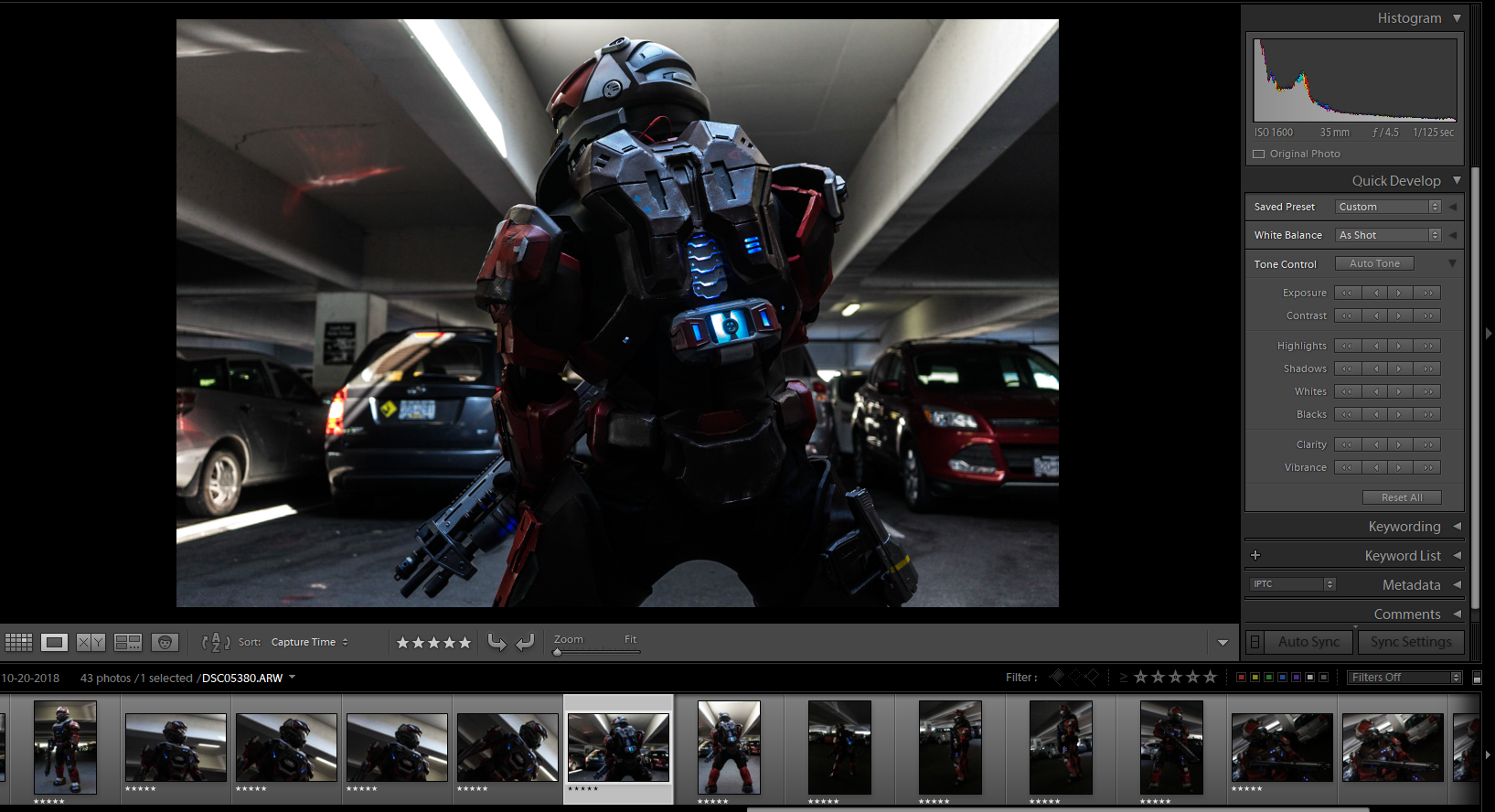1495x812 pixels.
Task: Toggle sort direction A-Z icon
Action: 216,642
